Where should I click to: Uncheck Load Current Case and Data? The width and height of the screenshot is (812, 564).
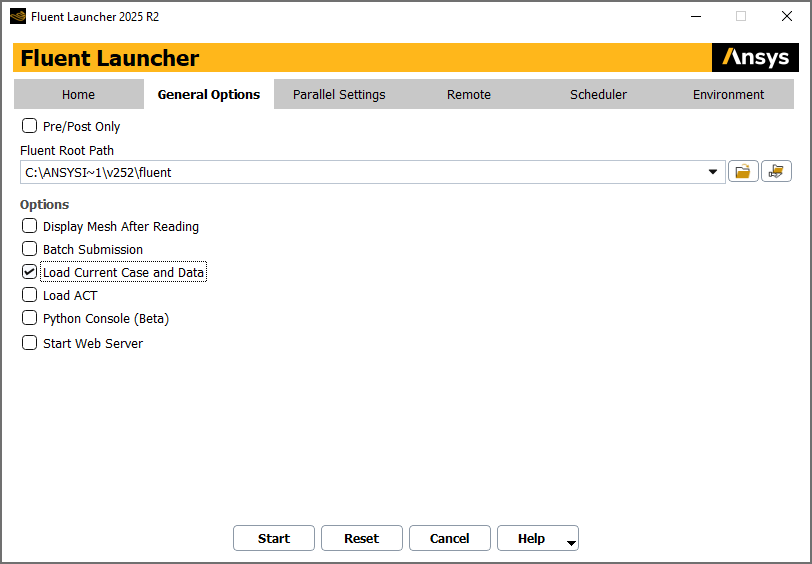coord(30,272)
